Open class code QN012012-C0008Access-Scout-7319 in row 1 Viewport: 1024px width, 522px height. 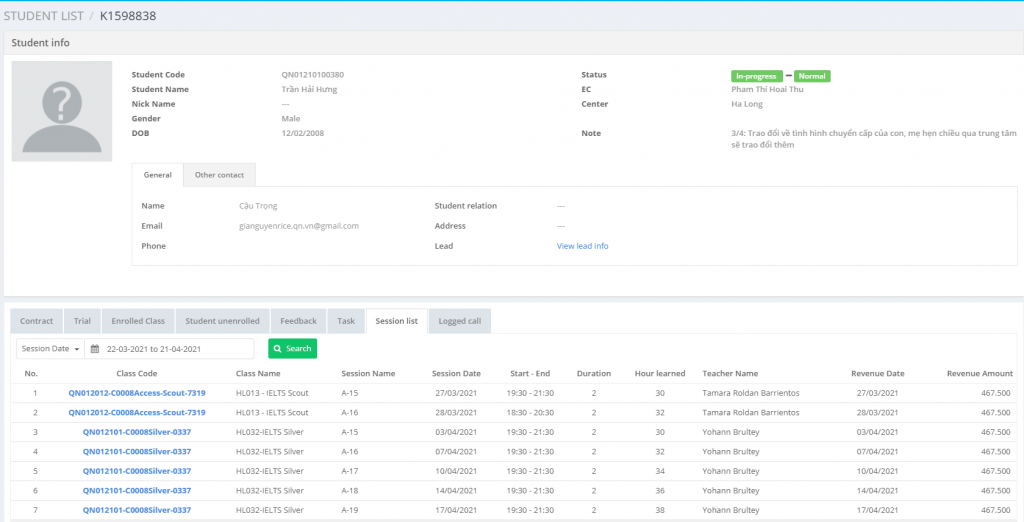[137, 393]
